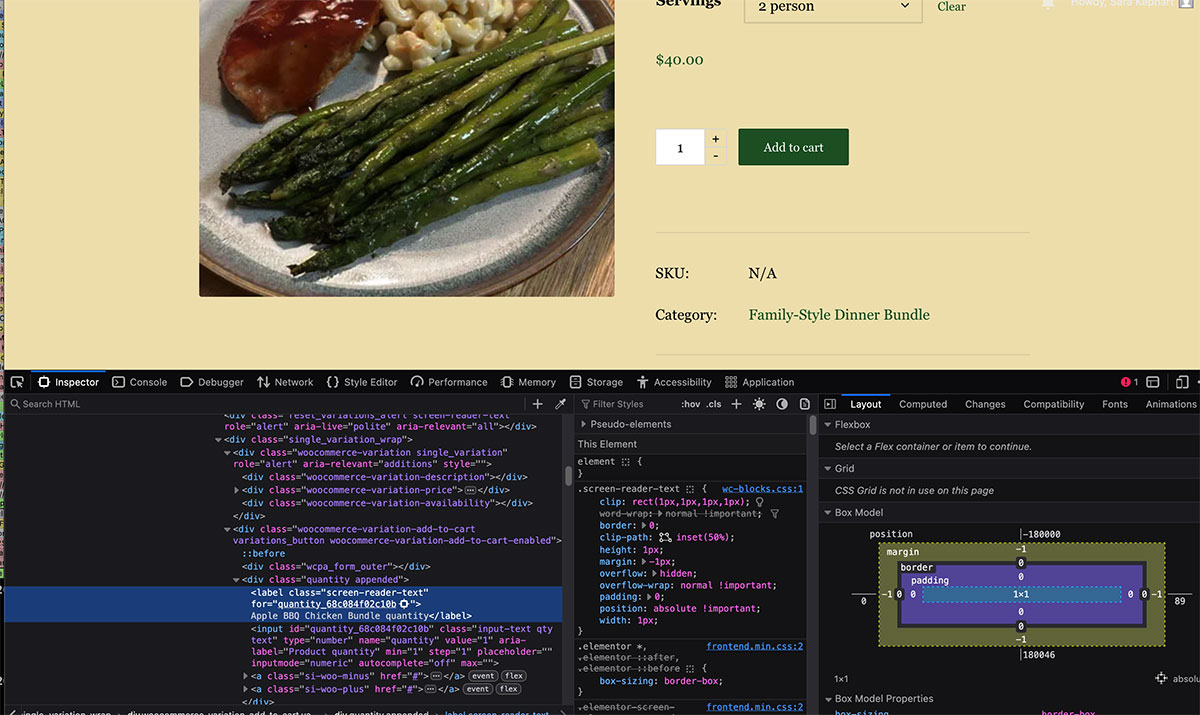Toggle the :hov pseudo-class panel

690,404
